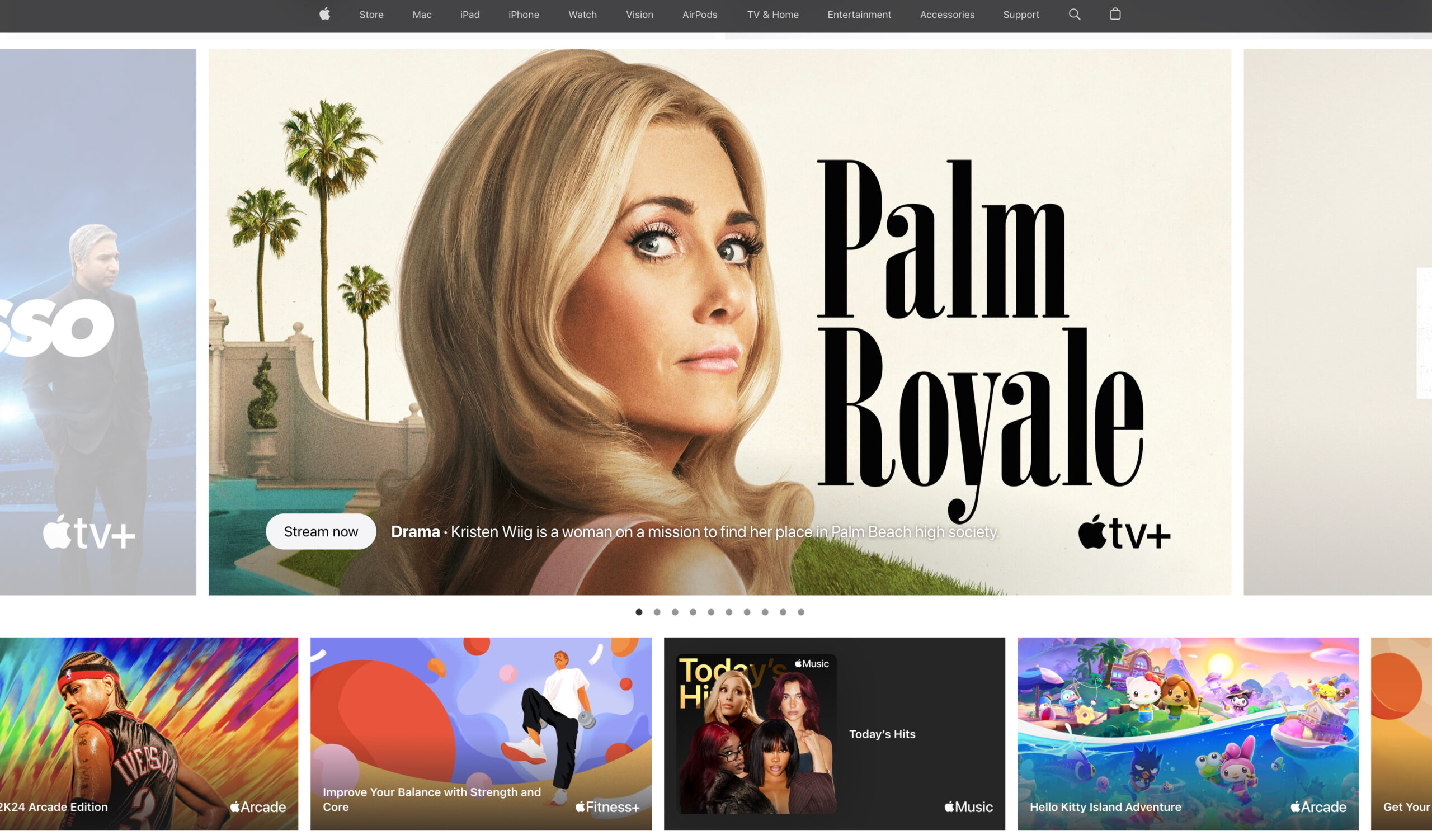This screenshot has height=840, width=1432.
Task: Open the Store menu
Action: pos(371,15)
